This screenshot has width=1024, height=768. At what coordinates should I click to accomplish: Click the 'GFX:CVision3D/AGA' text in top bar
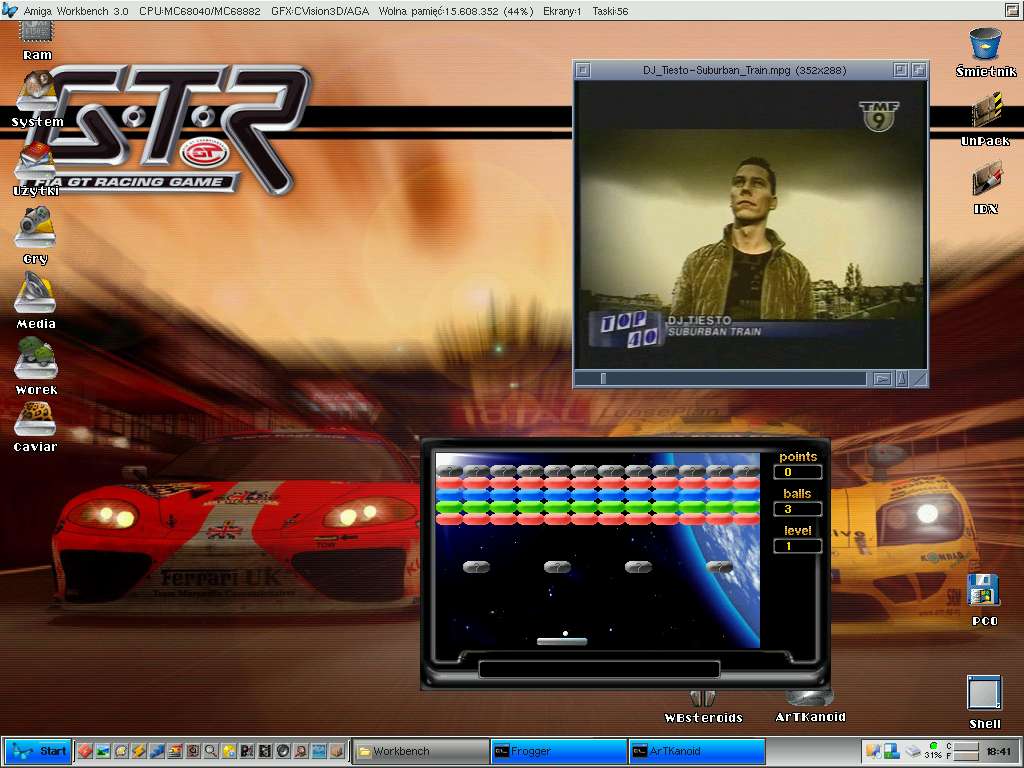[319, 11]
